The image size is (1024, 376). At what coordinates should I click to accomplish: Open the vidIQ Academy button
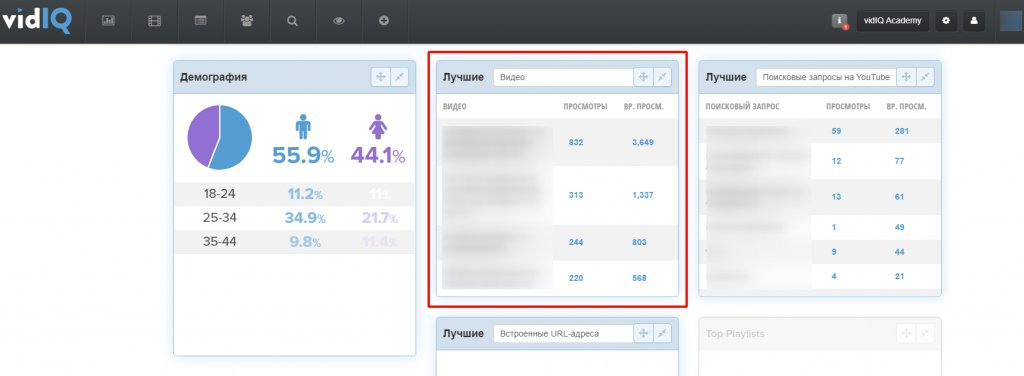pyautogui.click(x=892, y=21)
